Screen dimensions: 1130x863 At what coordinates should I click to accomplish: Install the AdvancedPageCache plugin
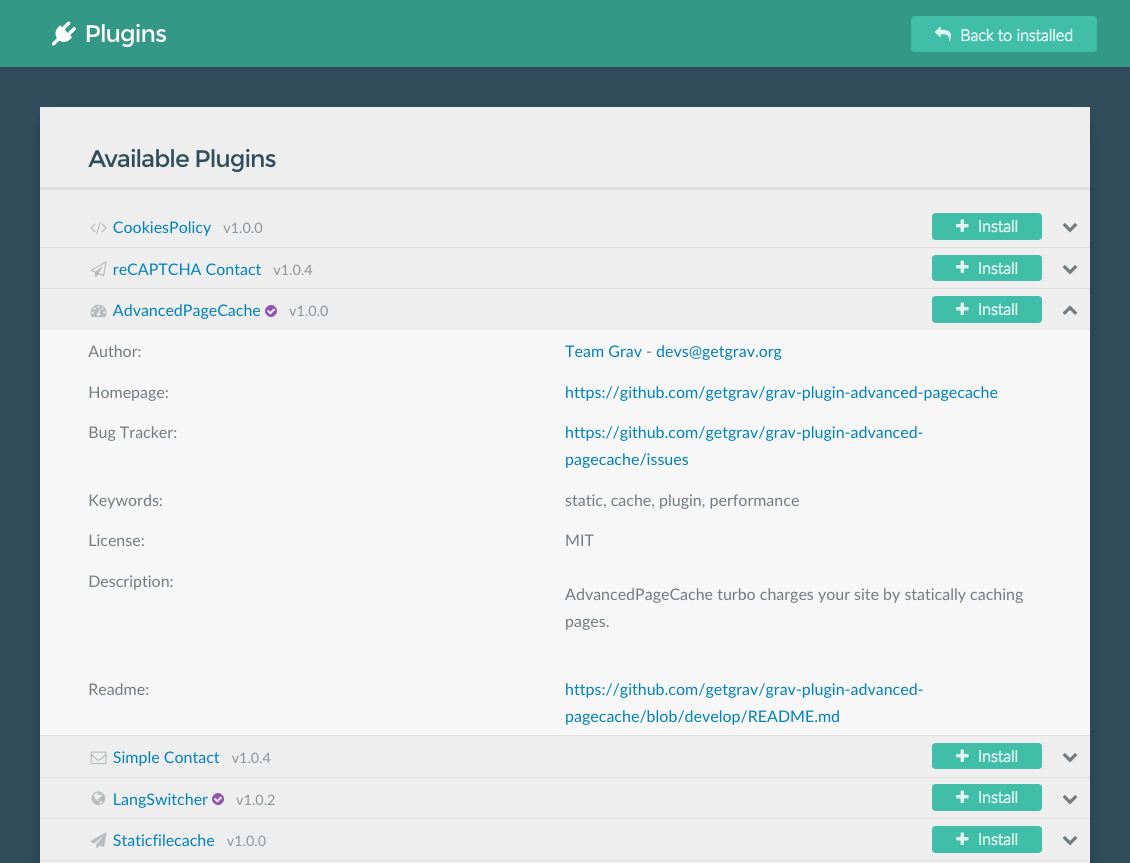(x=987, y=309)
